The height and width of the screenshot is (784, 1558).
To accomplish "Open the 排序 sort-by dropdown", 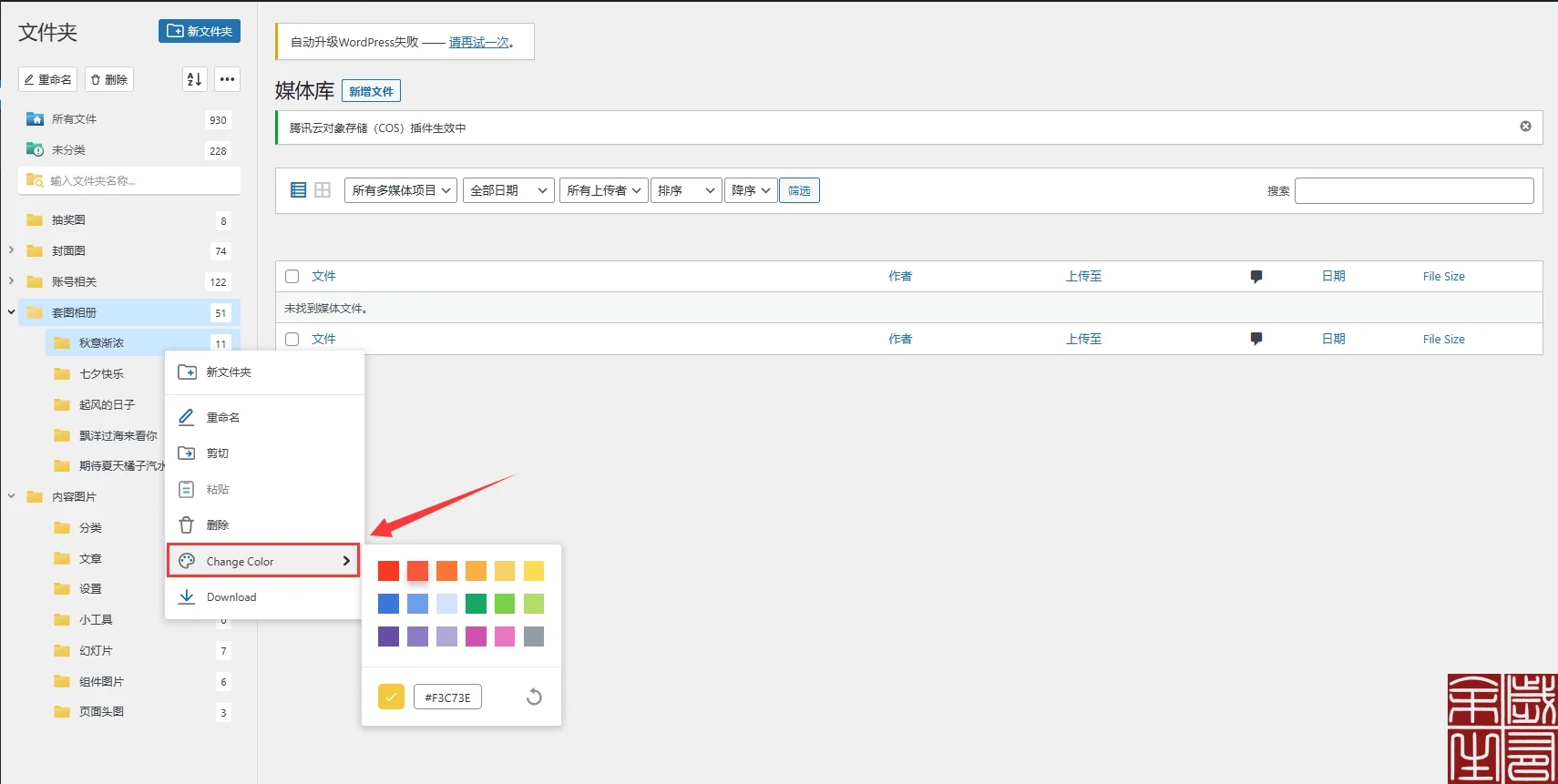I will [x=686, y=190].
